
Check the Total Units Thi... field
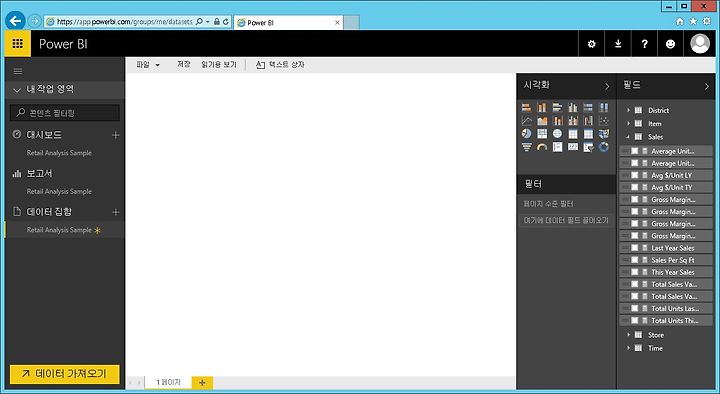tap(635, 321)
